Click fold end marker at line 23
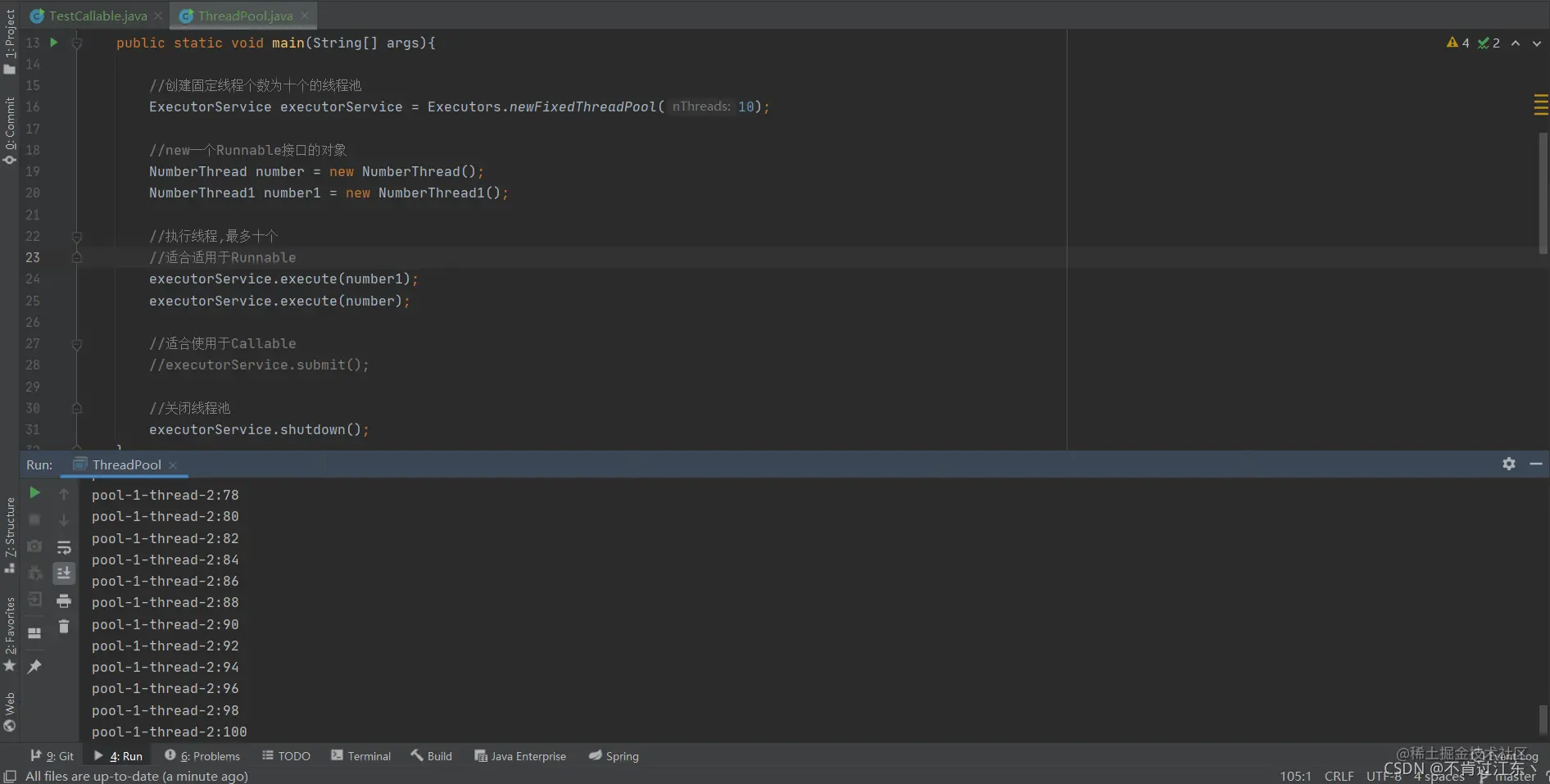The height and width of the screenshot is (784, 1550). (77, 257)
